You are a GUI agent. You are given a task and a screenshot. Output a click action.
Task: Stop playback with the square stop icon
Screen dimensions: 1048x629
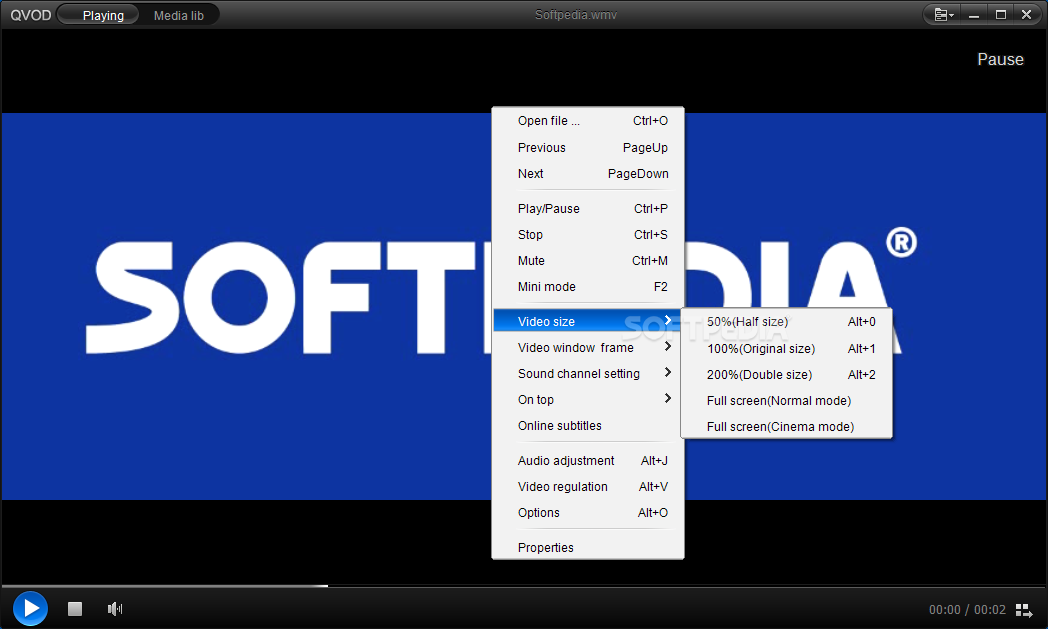(75, 609)
